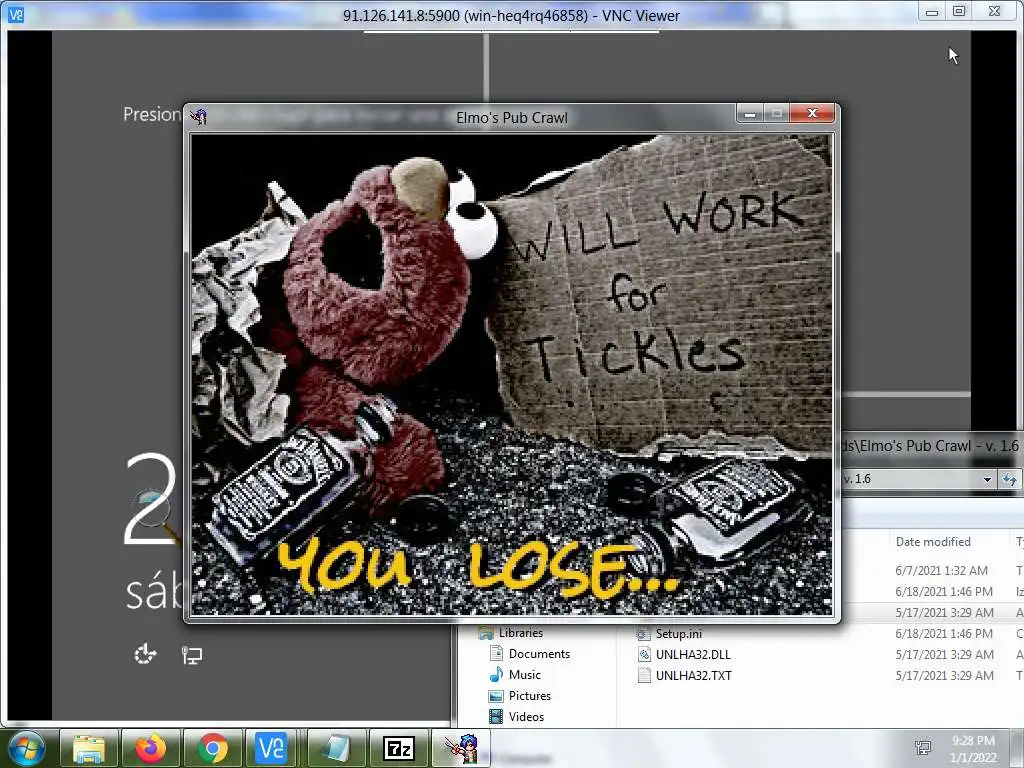Click the Pictures icon in navigation pane
Viewport: 1024px width, 768px height.
[x=496, y=696]
